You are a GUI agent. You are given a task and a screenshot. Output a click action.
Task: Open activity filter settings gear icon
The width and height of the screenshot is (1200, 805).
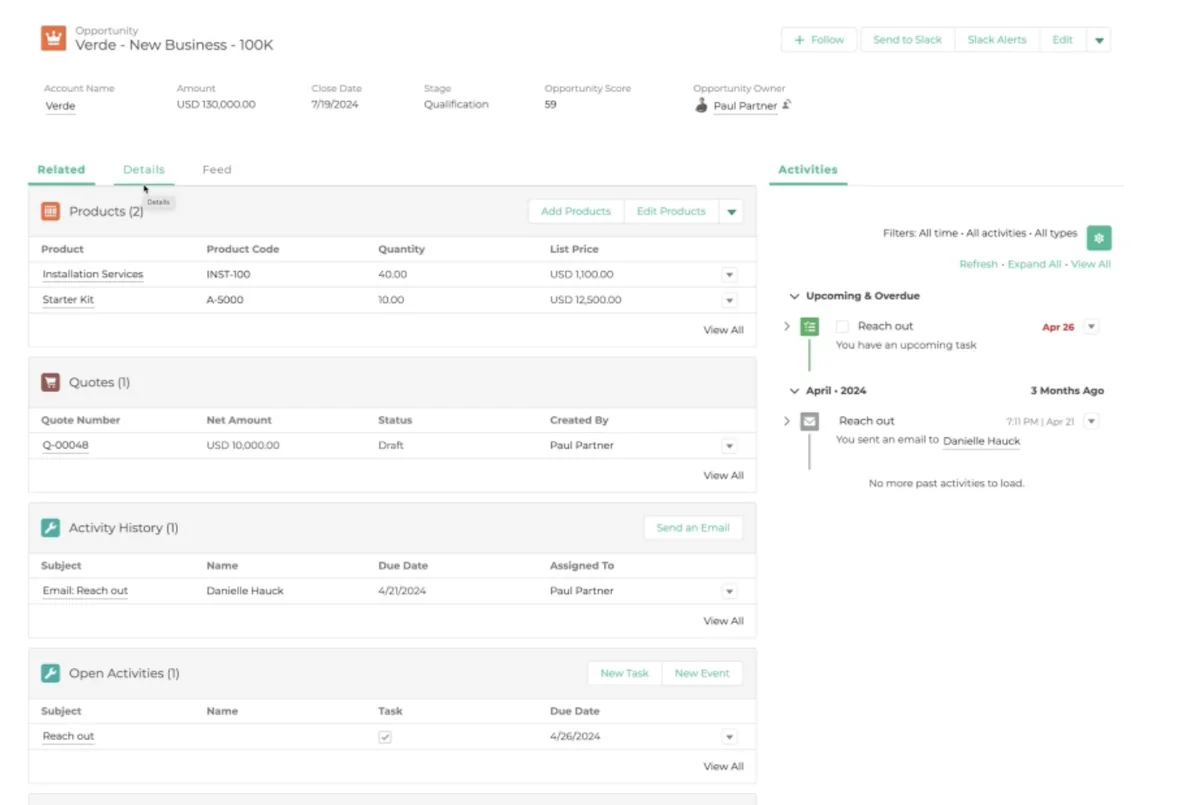tap(1099, 238)
